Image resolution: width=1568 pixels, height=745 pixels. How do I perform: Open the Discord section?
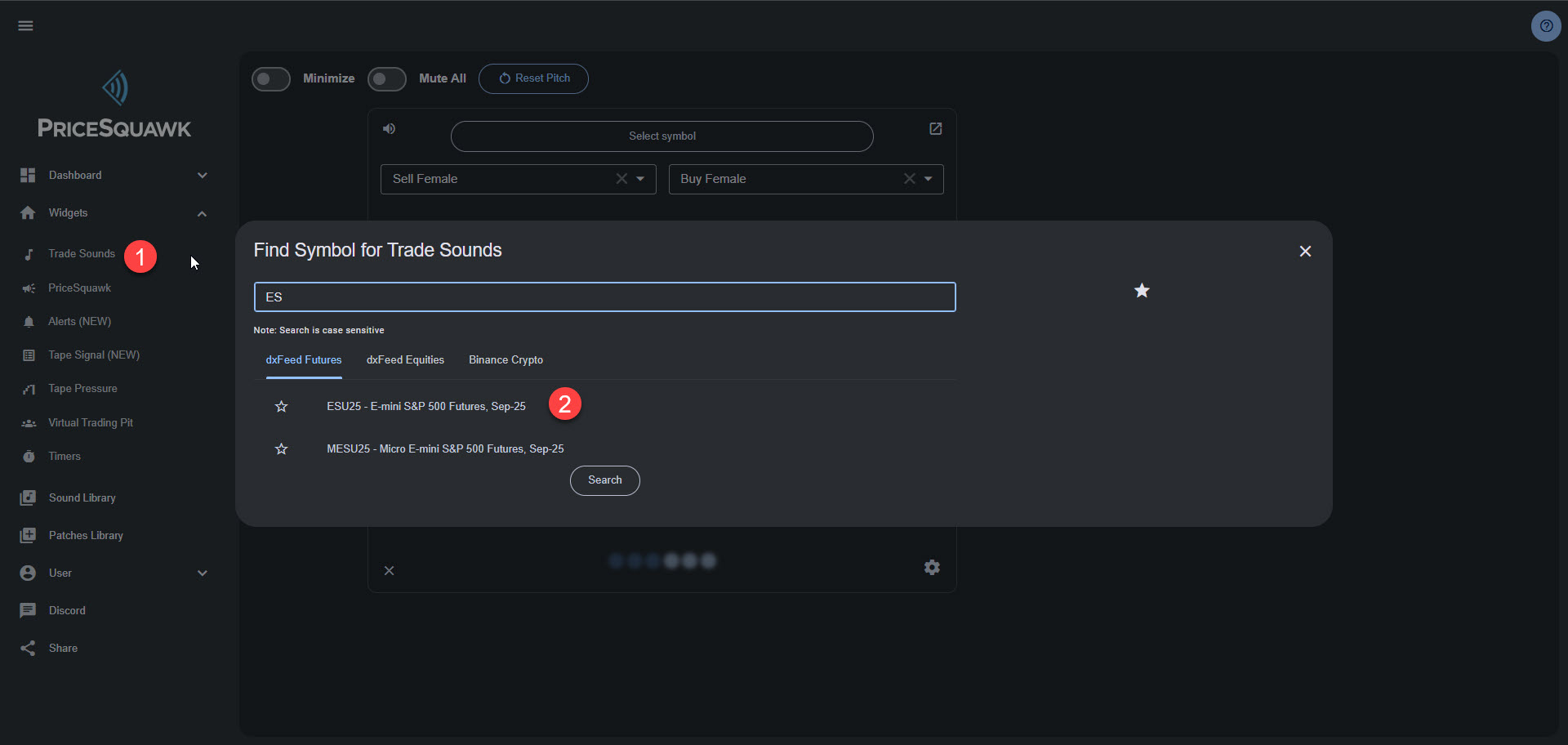point(68,610)
